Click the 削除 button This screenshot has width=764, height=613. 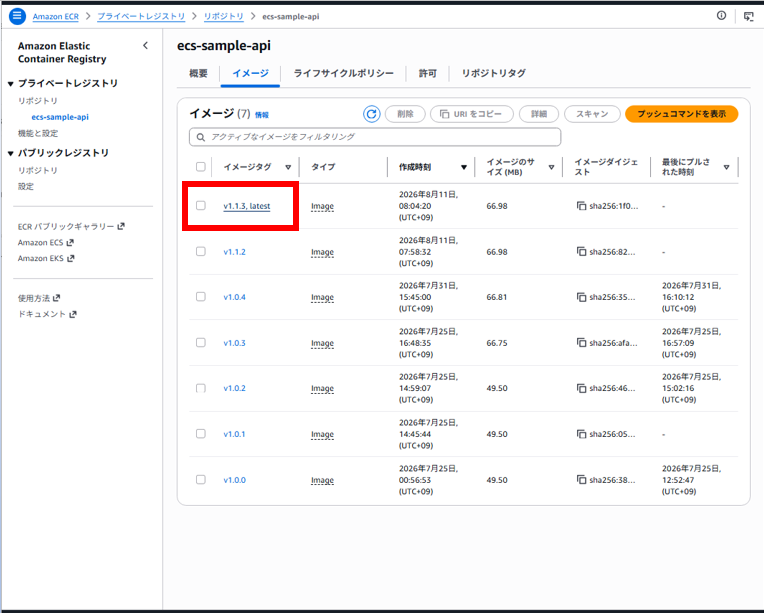(405, 114)
